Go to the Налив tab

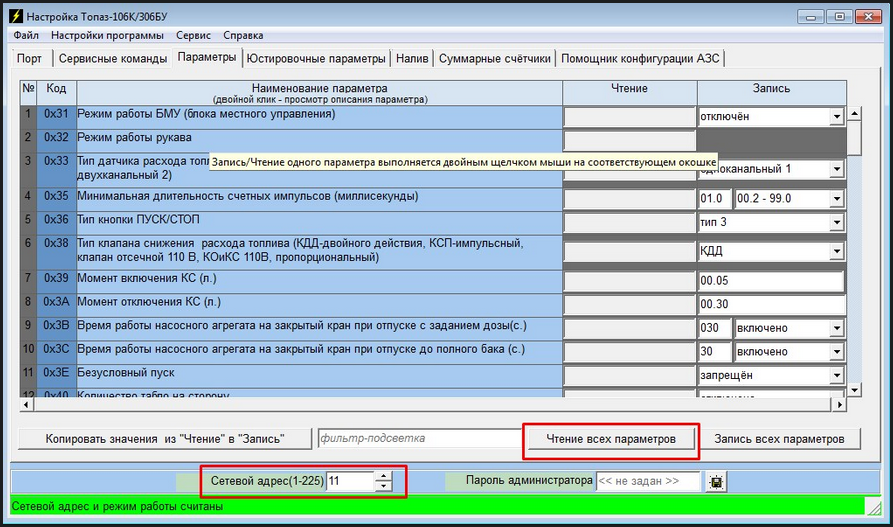point(412,59)
